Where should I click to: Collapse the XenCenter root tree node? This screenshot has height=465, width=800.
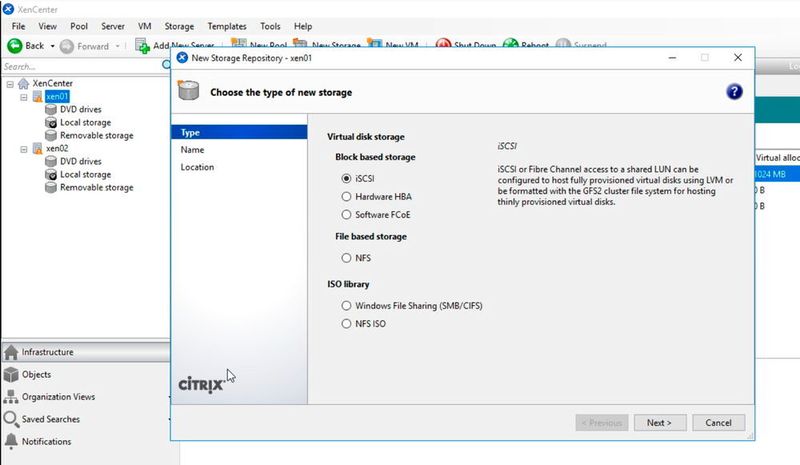click(10, 84)
